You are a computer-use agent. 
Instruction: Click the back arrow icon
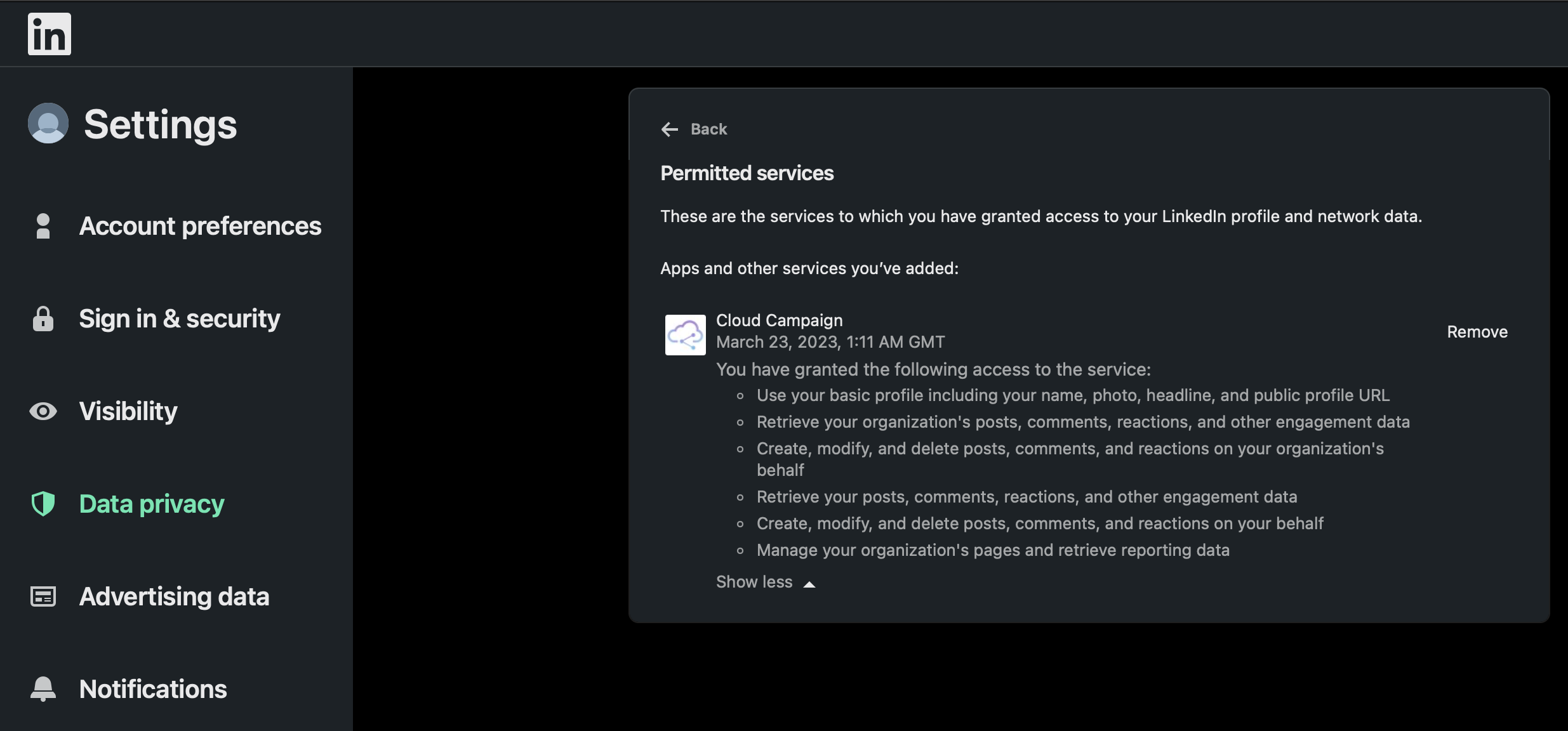(x=670, y=129)
